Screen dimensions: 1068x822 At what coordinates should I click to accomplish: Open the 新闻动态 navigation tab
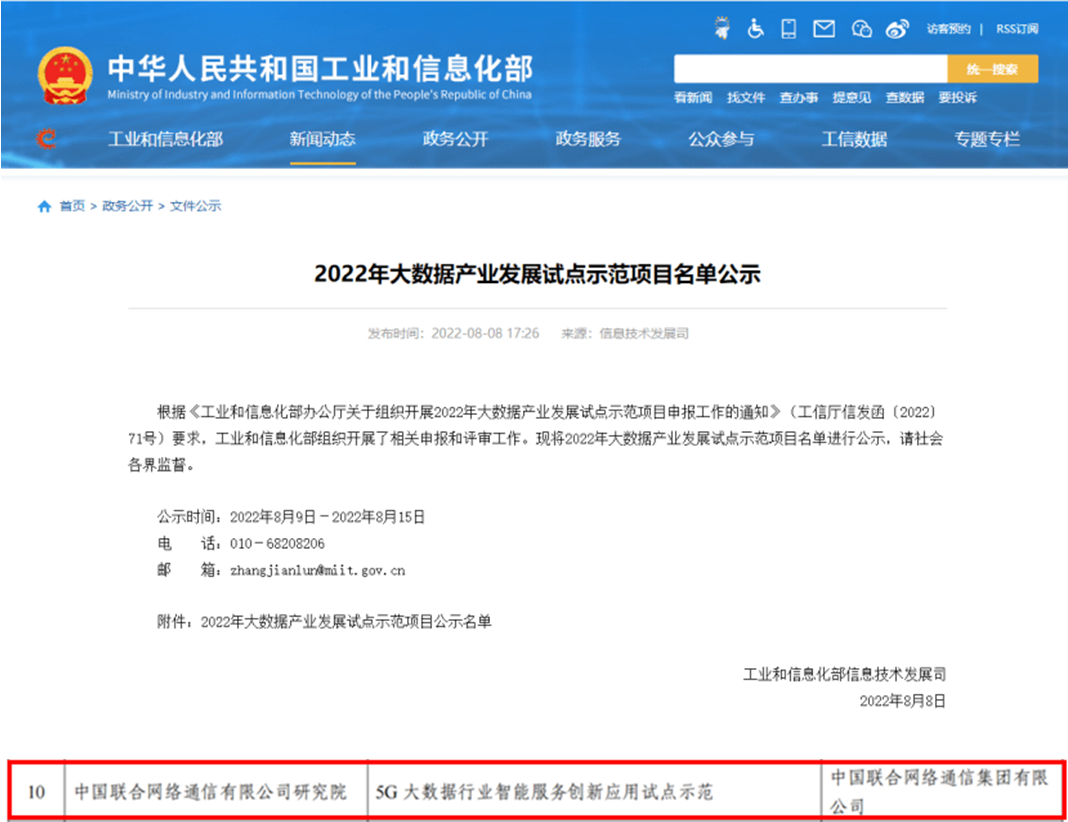tap(322, 139)
